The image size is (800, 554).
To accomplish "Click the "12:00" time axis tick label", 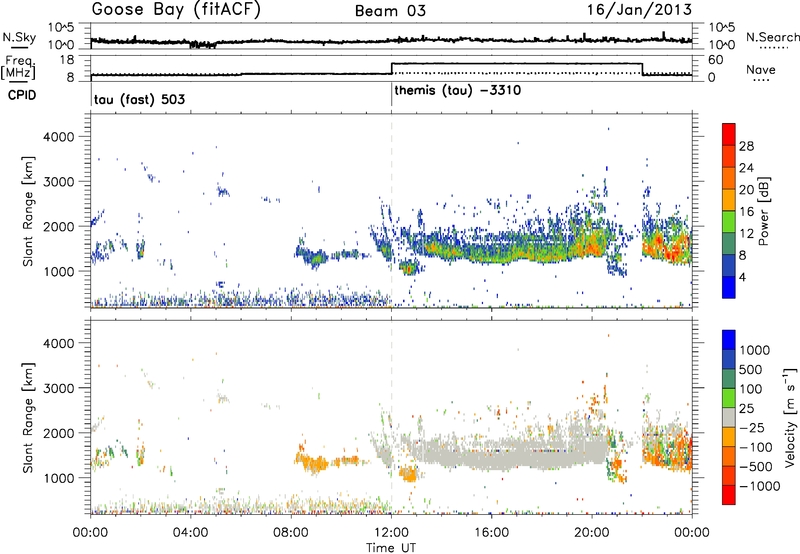I will tap(391, 533).
